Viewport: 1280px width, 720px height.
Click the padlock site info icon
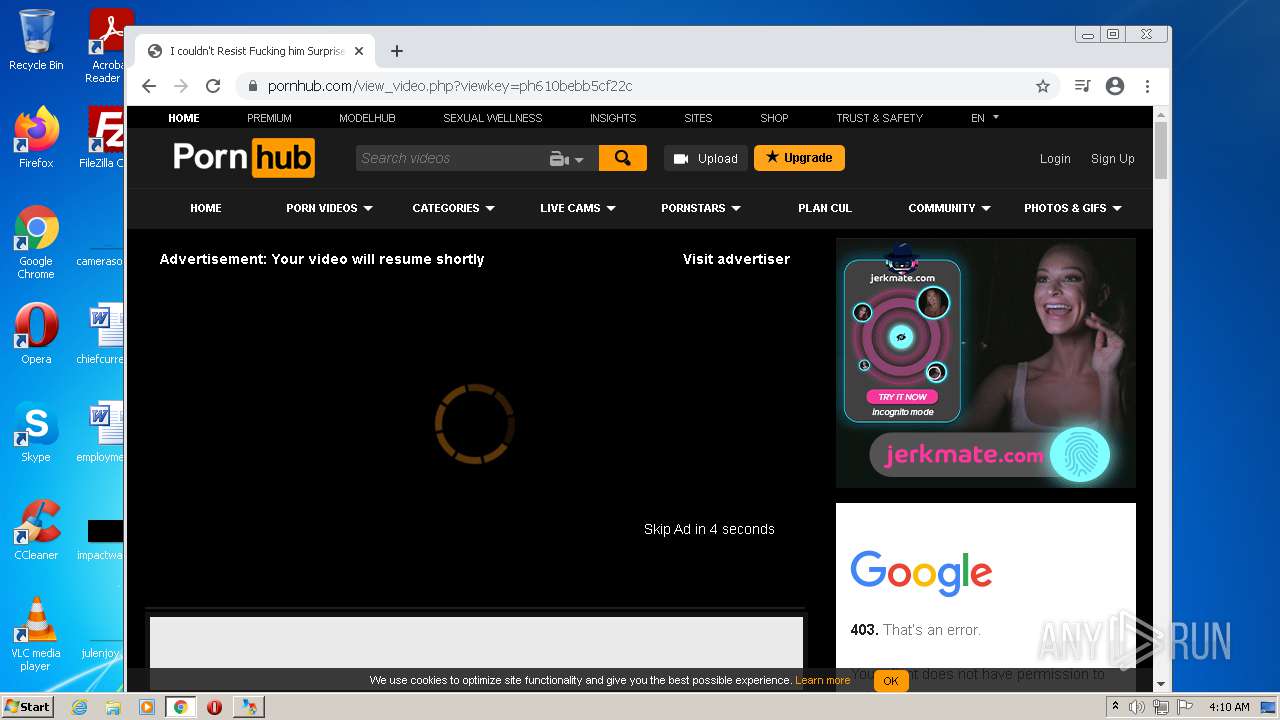pyautogui.click(x=253, y=86)
